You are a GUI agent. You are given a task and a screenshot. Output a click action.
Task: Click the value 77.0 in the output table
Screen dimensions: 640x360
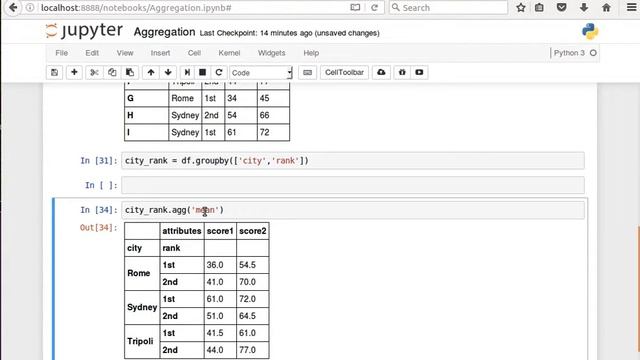[247, 350]
